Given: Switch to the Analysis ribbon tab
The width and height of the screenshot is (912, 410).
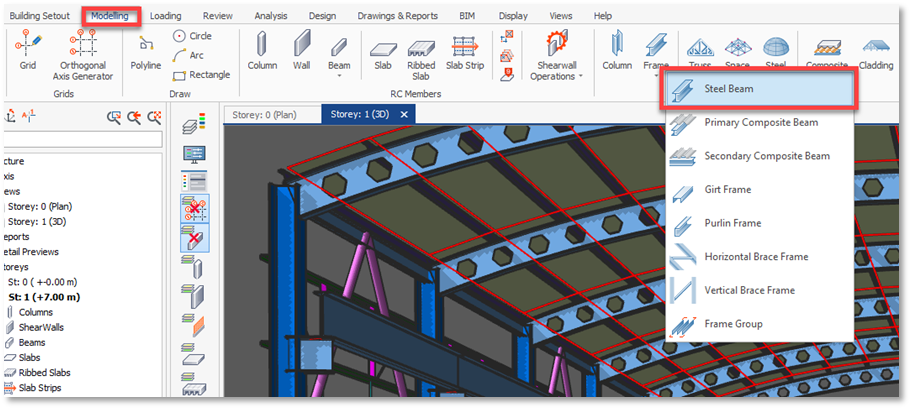Looking at the screenshot, I should [270, 16].
